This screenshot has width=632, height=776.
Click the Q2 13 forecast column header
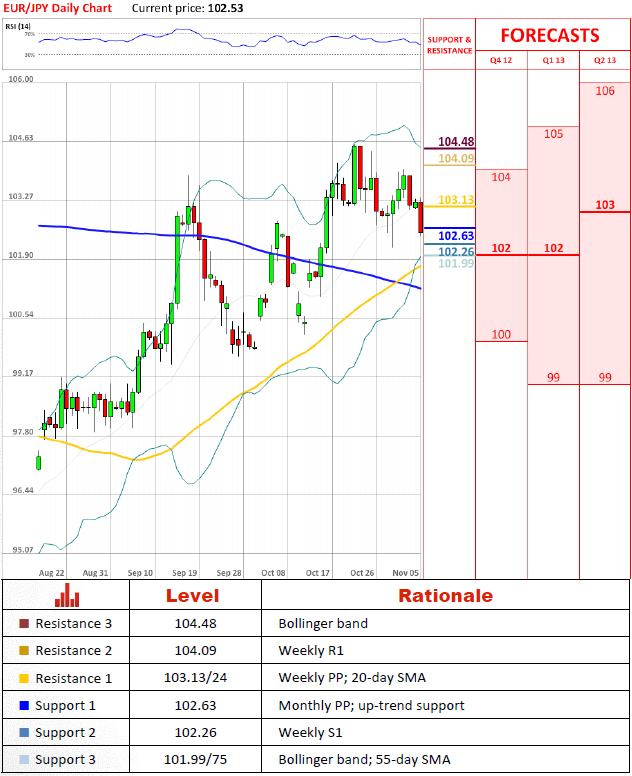click(605, 60)
